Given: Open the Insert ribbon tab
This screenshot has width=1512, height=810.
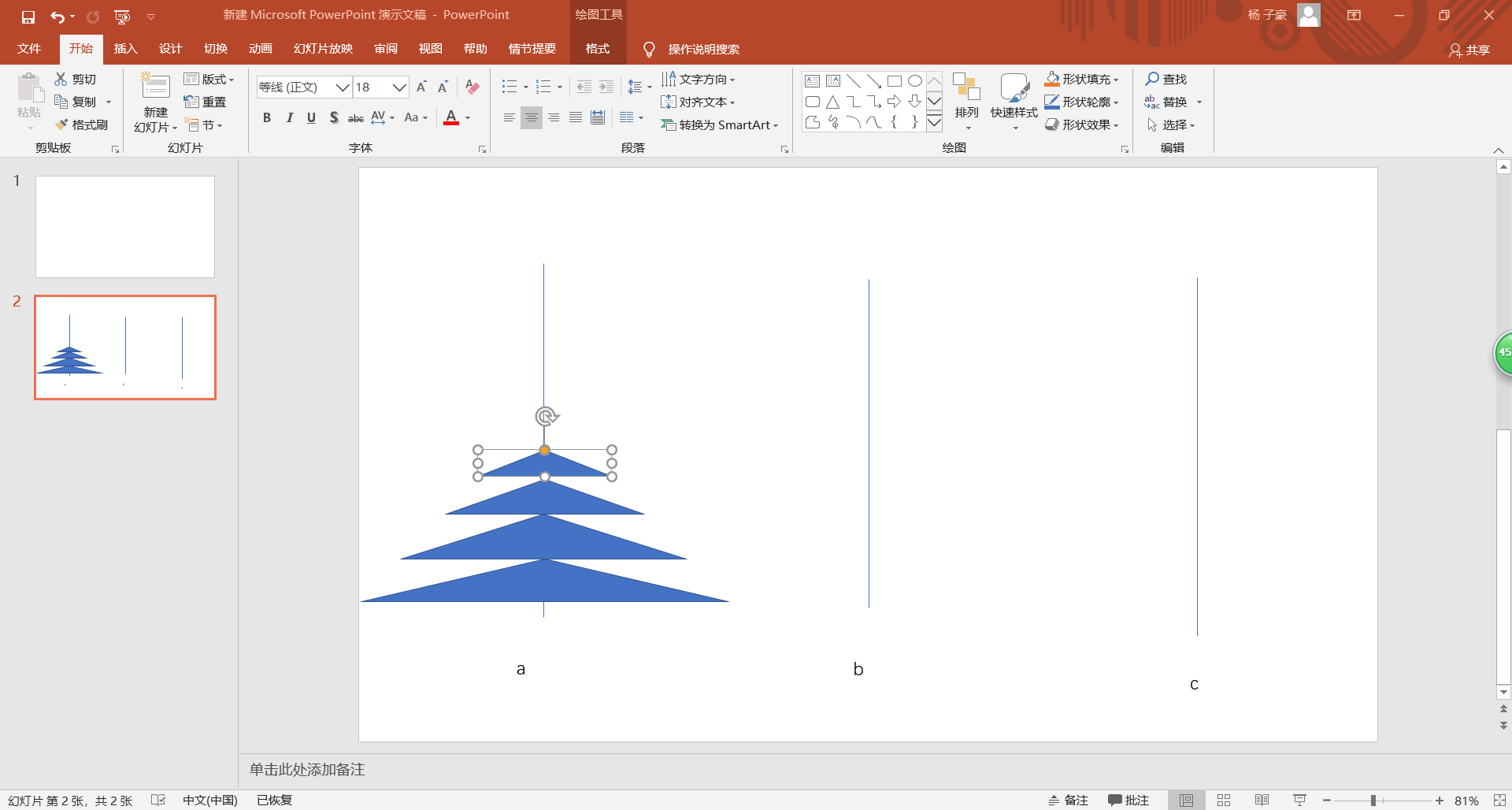Looking at the screenshot, I should (x=126, y=49).
